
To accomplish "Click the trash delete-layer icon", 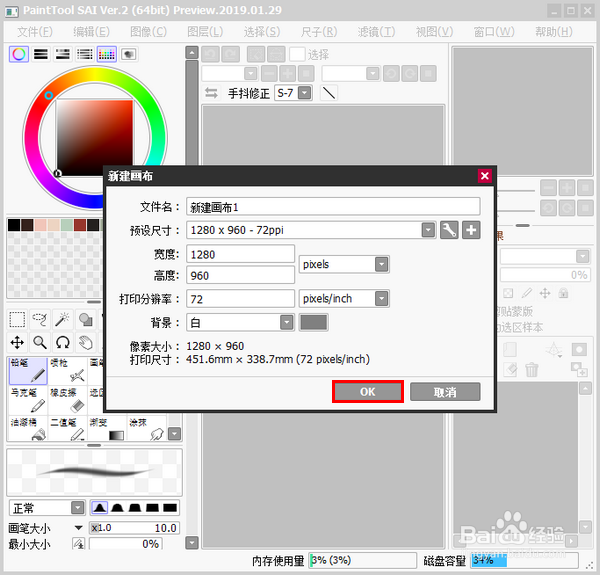I will [532, 370].
